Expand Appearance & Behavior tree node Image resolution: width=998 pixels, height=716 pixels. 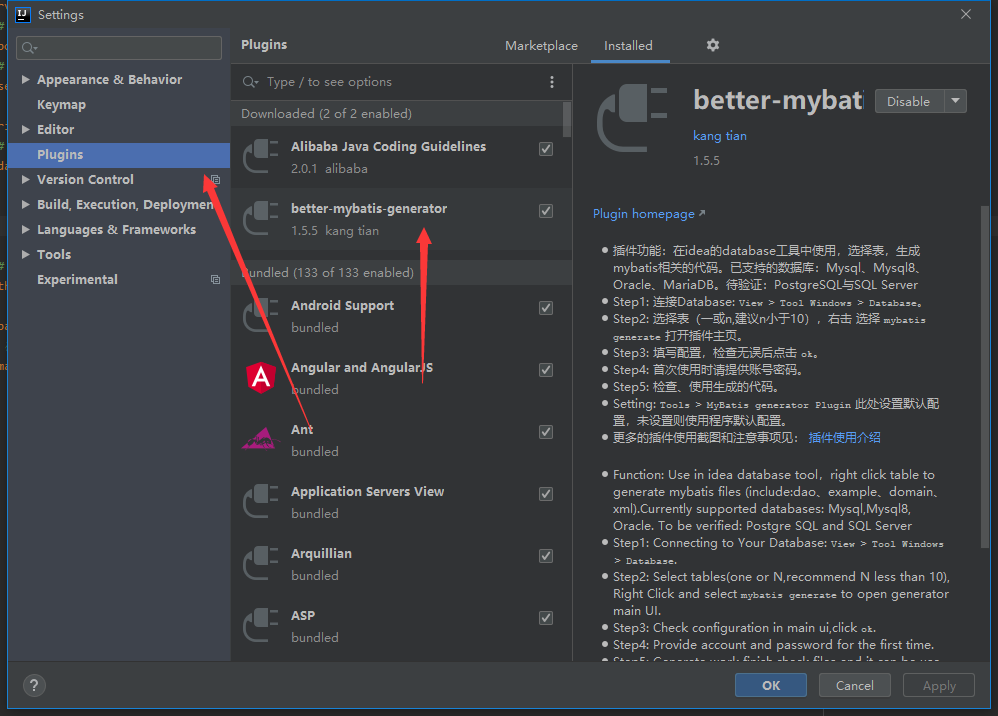(x=25, y=80)
